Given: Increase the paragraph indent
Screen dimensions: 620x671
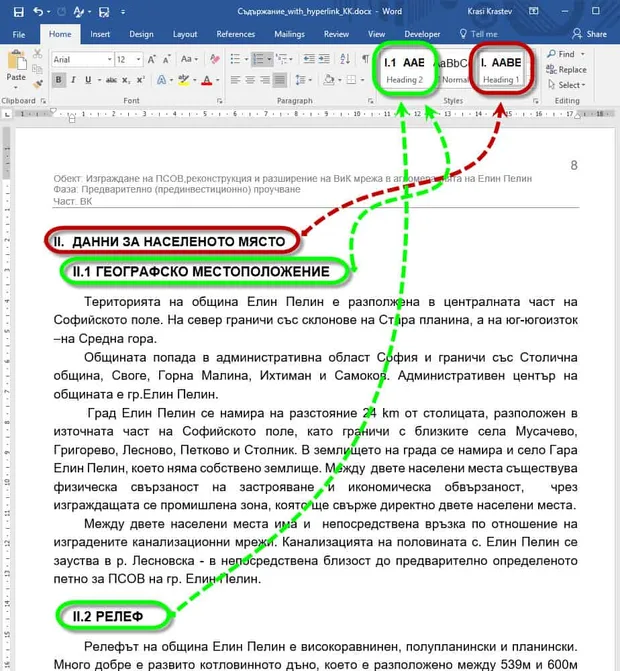Looking at the screenshot, I should [x=324, y=59].
